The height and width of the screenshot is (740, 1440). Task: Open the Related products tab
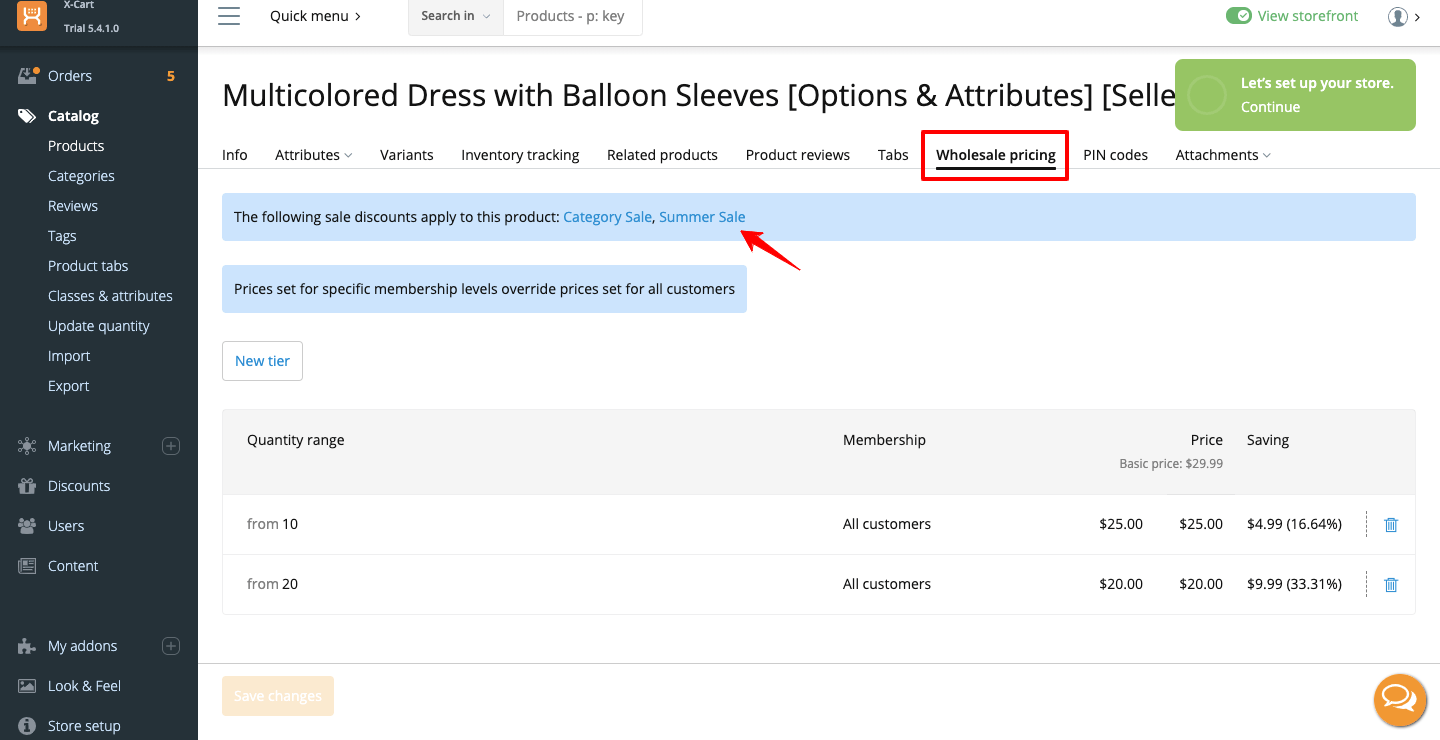[x=662, y=155]
